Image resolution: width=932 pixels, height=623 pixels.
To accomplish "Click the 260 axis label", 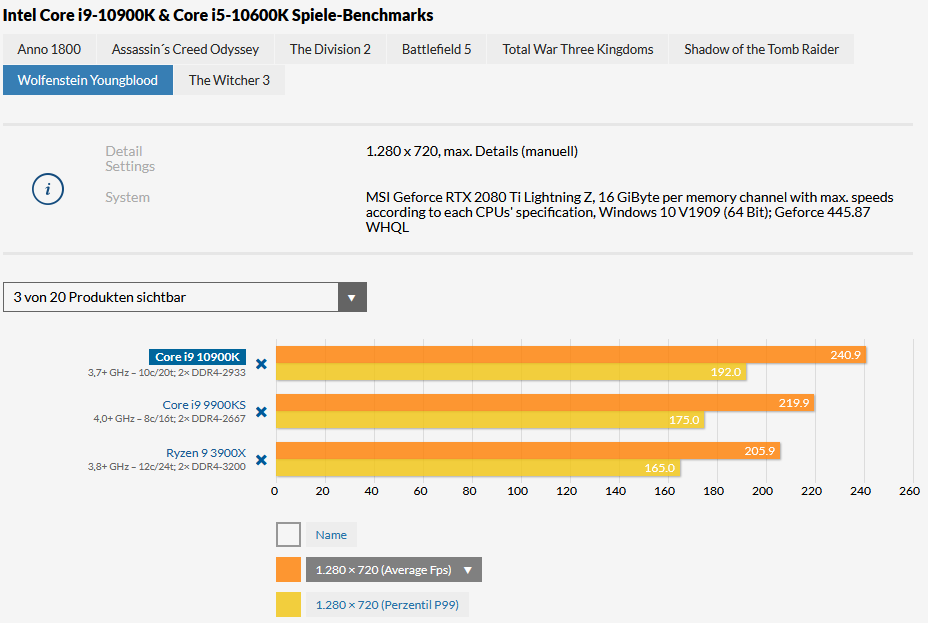I will [x=909, y=490].
